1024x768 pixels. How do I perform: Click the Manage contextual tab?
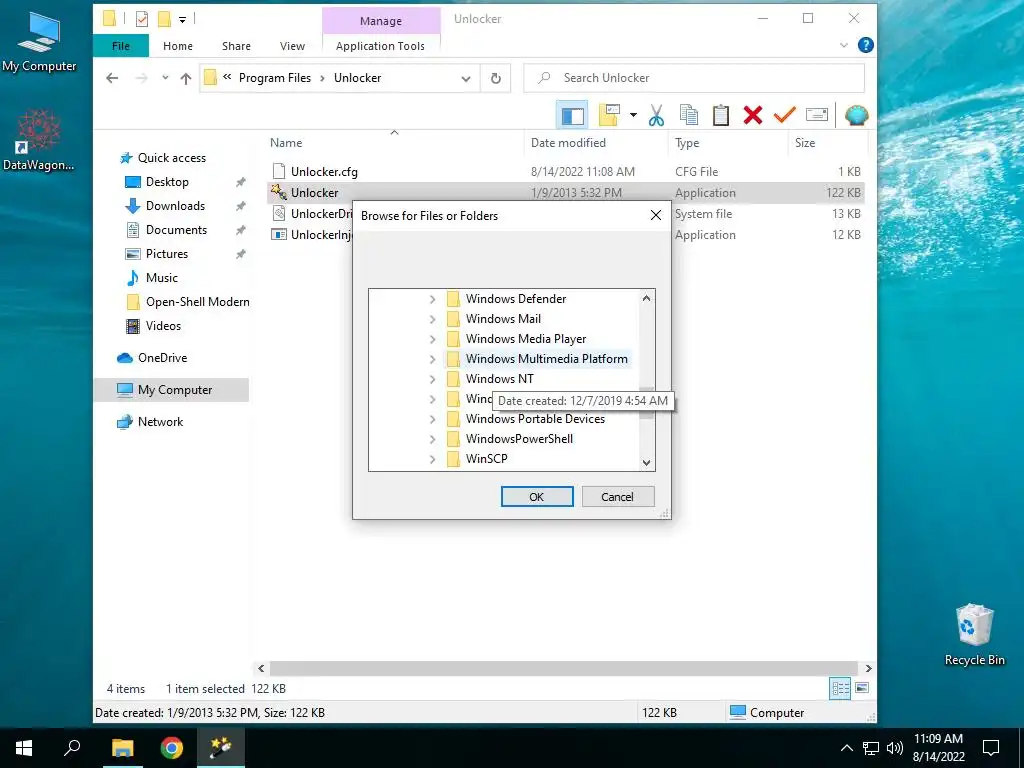[x=381, y=21]
